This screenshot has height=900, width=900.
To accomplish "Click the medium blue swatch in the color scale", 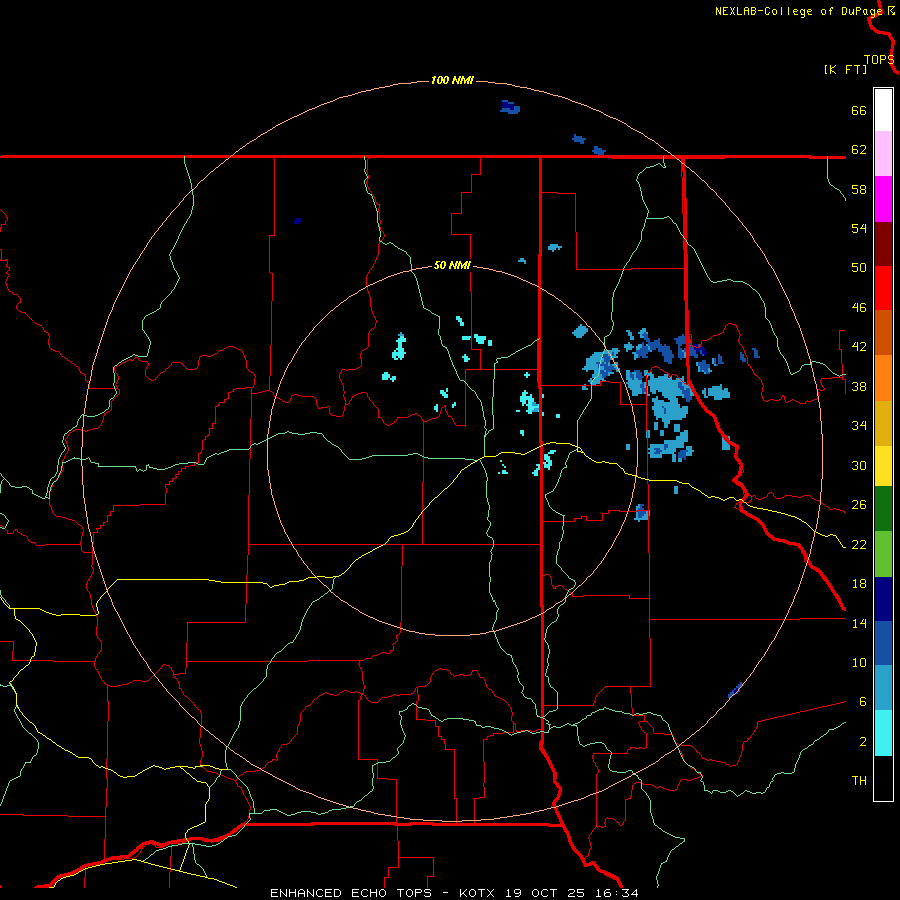I will [x=883, y=643].
